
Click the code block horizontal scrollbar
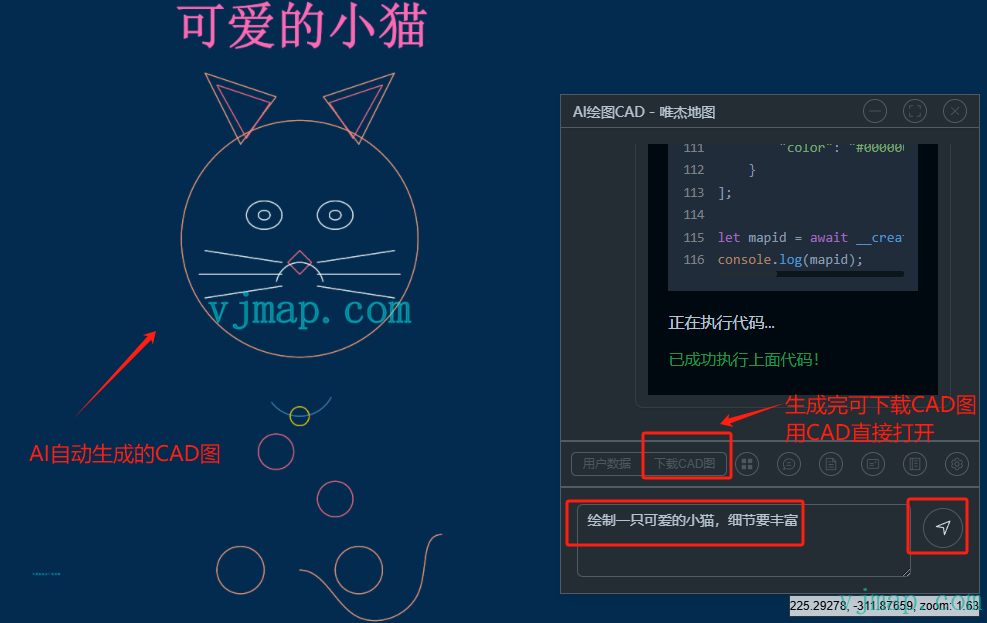click(840, 273)
